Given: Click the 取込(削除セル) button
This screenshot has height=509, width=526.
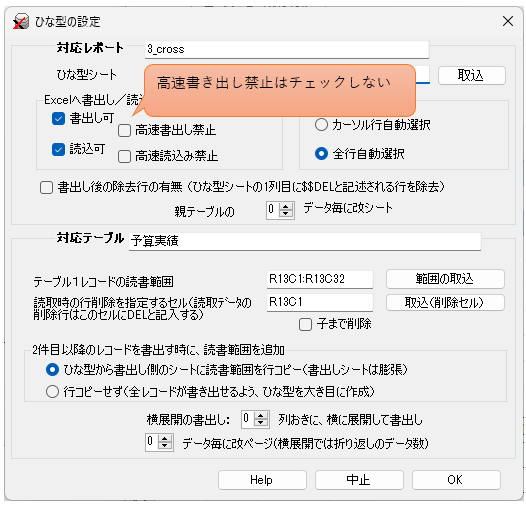Looking at the screenshot, I should (x=445, y=303).
